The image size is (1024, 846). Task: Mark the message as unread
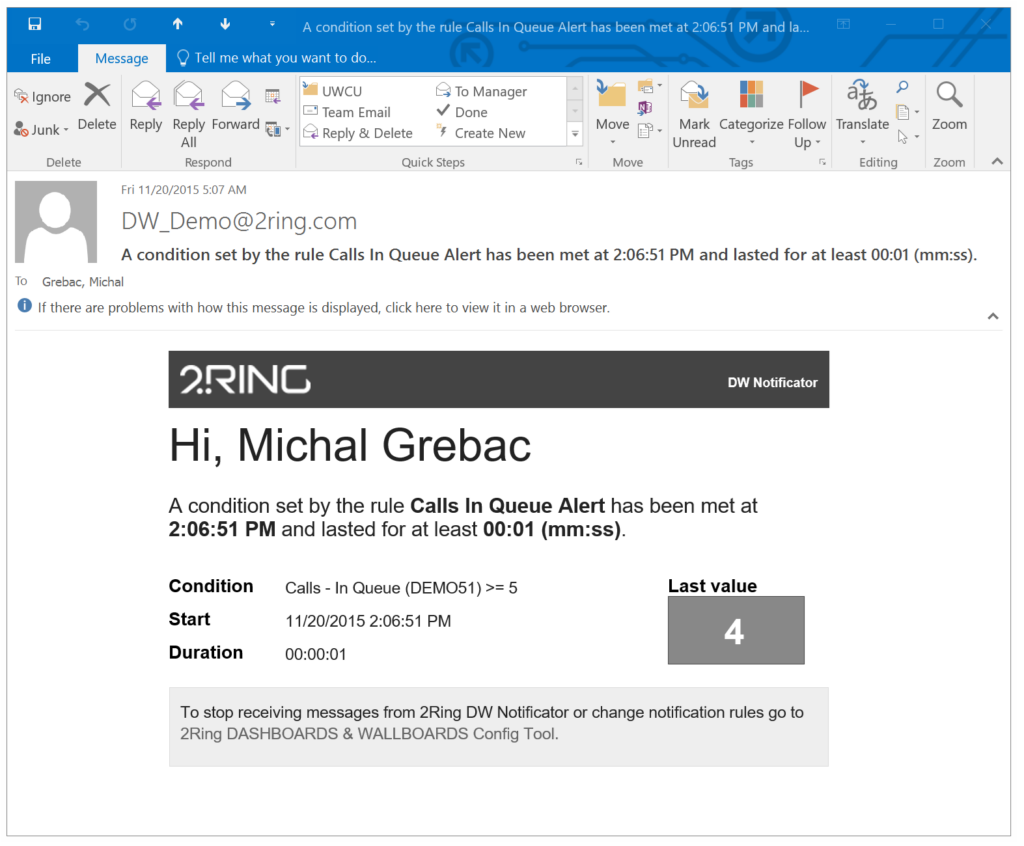[694, 113]
